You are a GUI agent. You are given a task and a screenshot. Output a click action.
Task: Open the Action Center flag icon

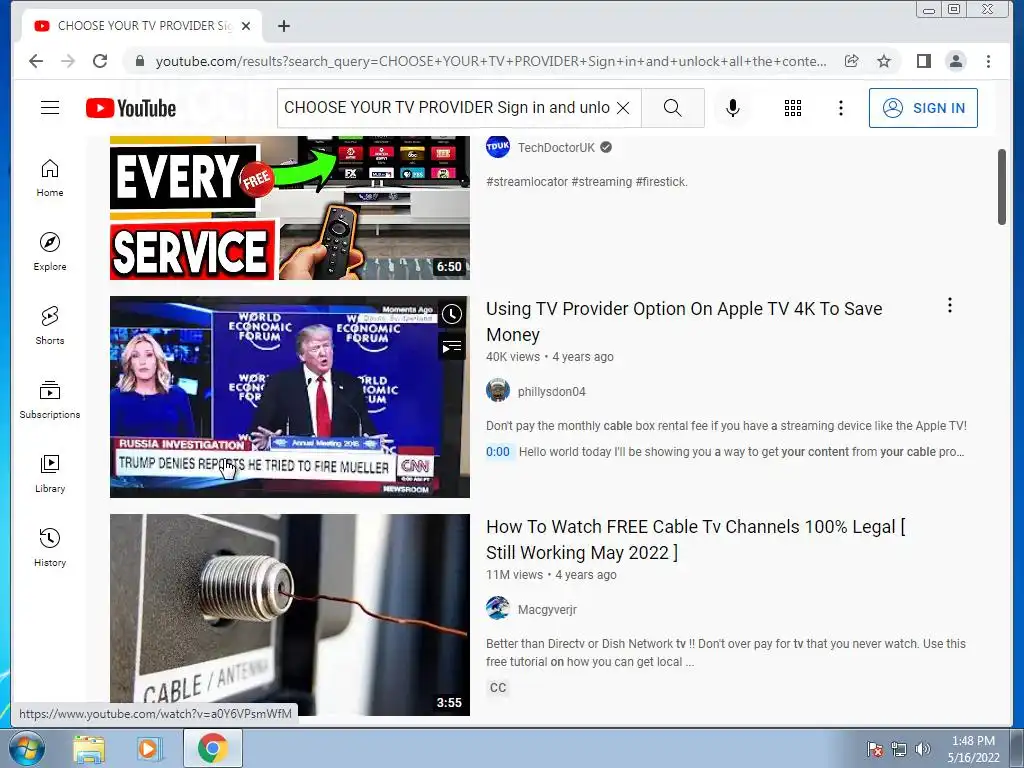[874, 749]
